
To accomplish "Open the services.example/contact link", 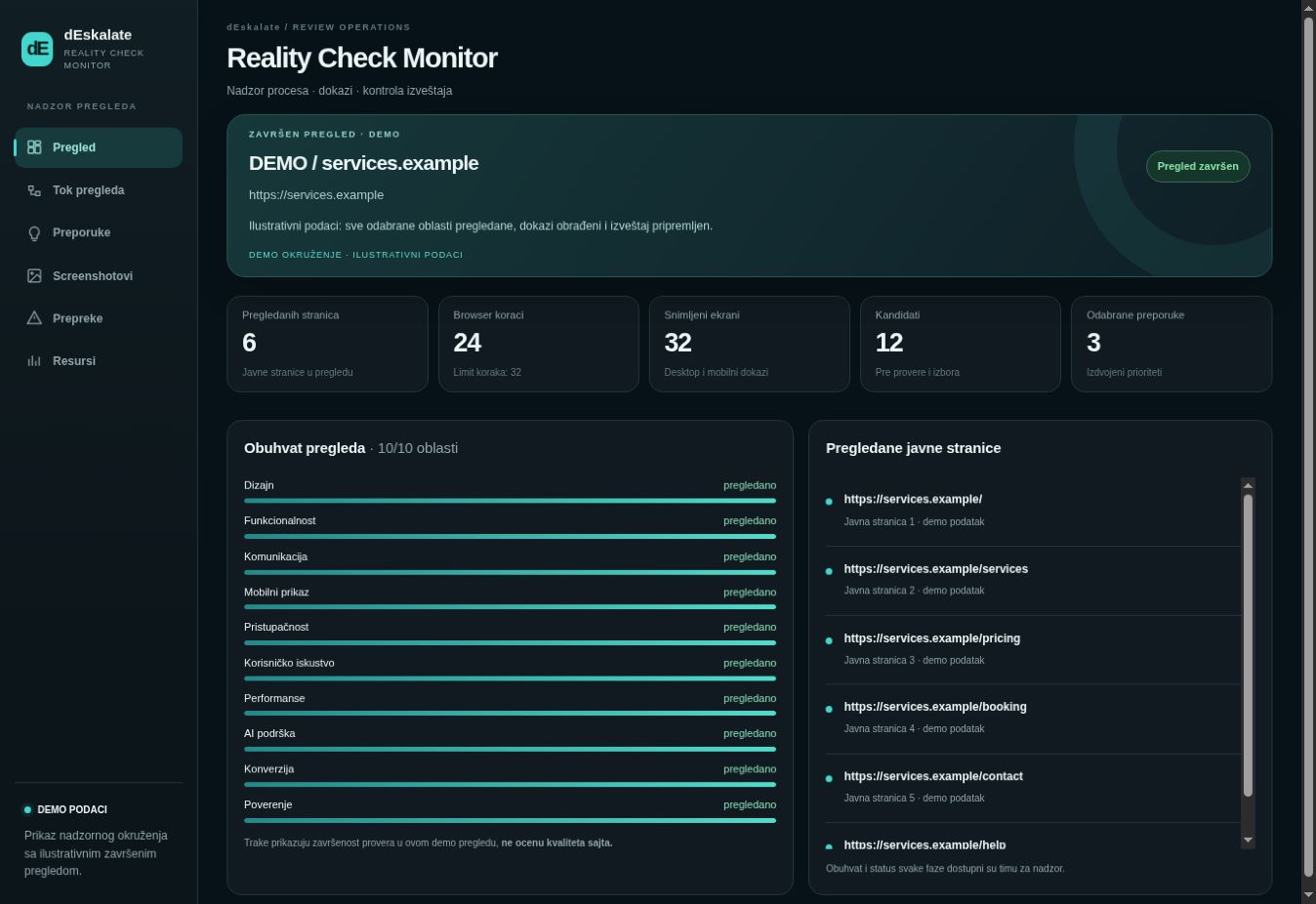I will [933, 776].
